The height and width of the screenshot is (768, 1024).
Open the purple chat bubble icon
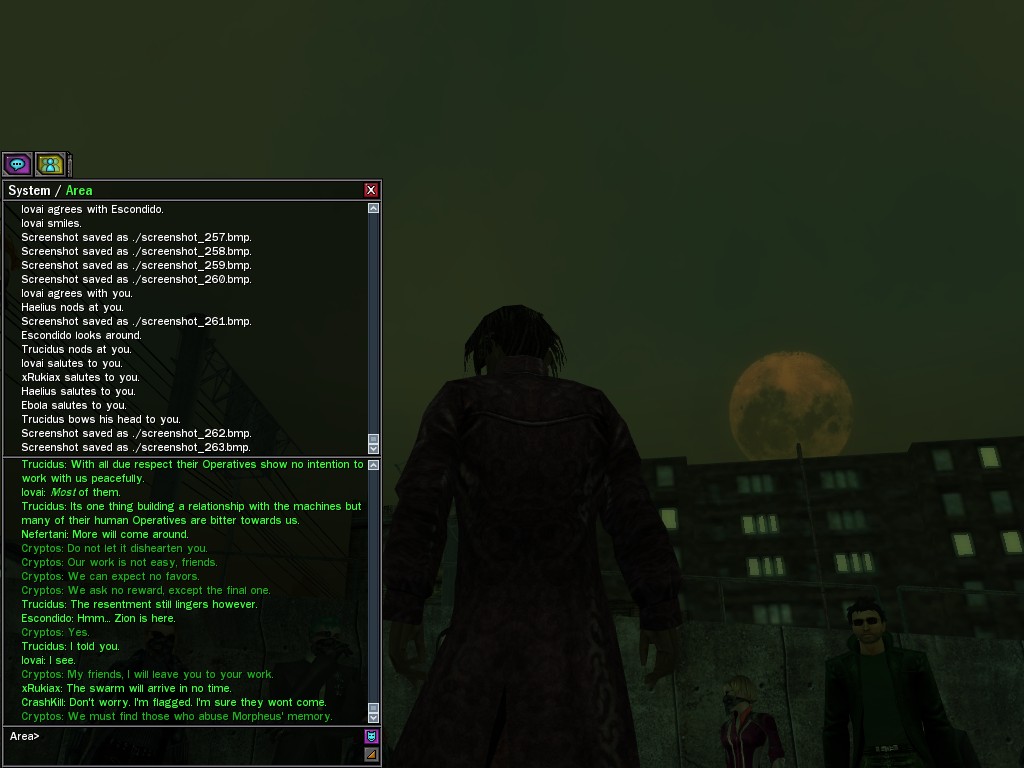[x=17, y=164]
